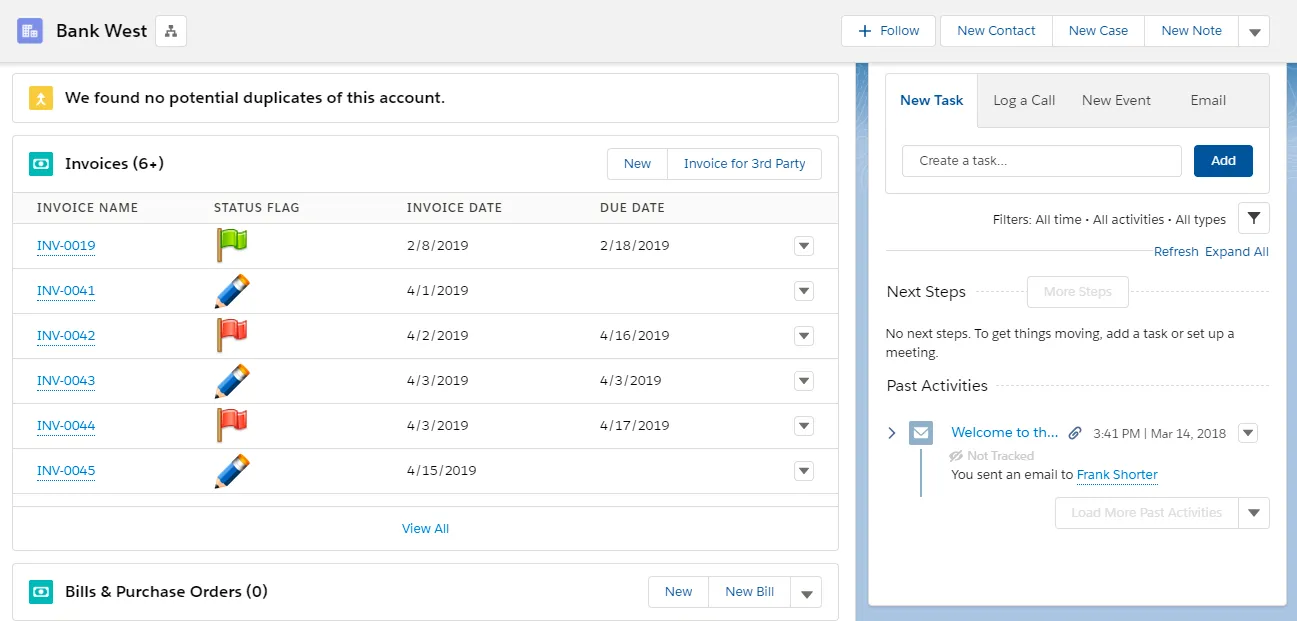1297x621 pixels.
Task: Switch to the New Task tab
Action: coord(932,100)
